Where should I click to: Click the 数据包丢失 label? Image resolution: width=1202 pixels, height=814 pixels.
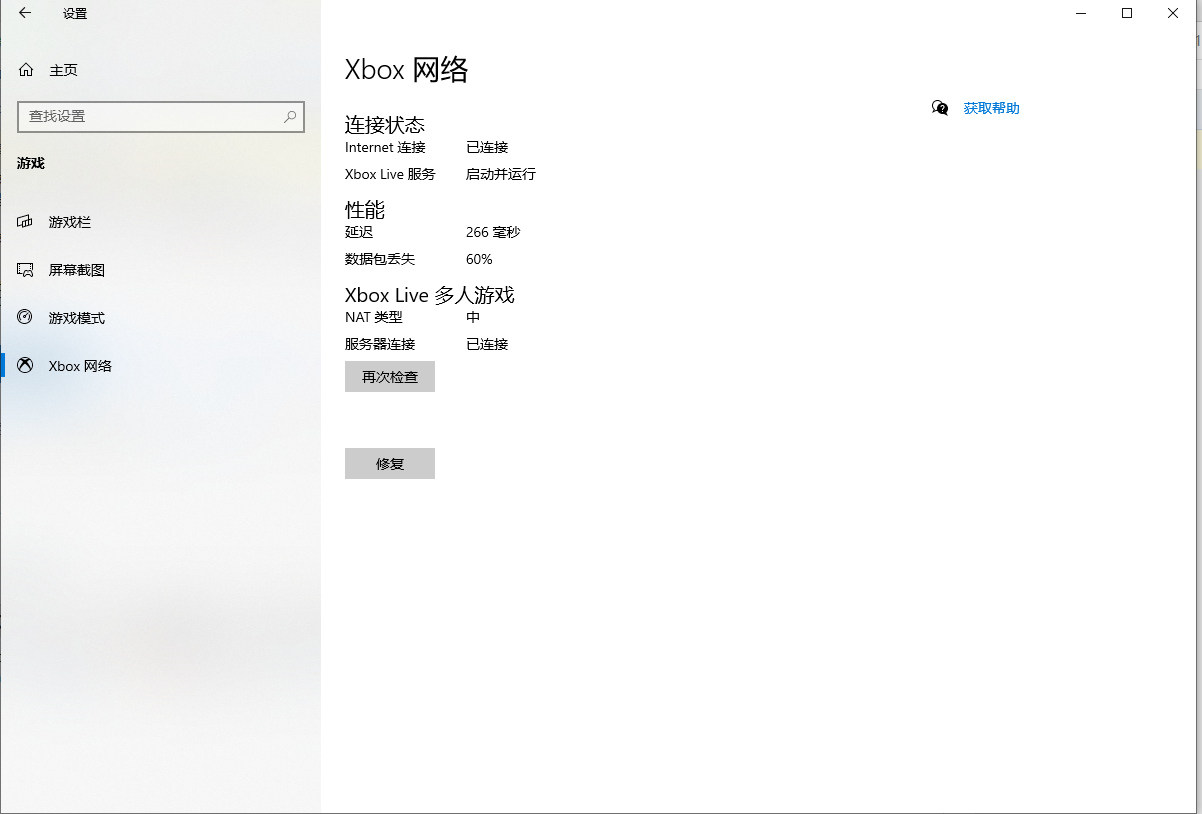(x=380, y=259)
